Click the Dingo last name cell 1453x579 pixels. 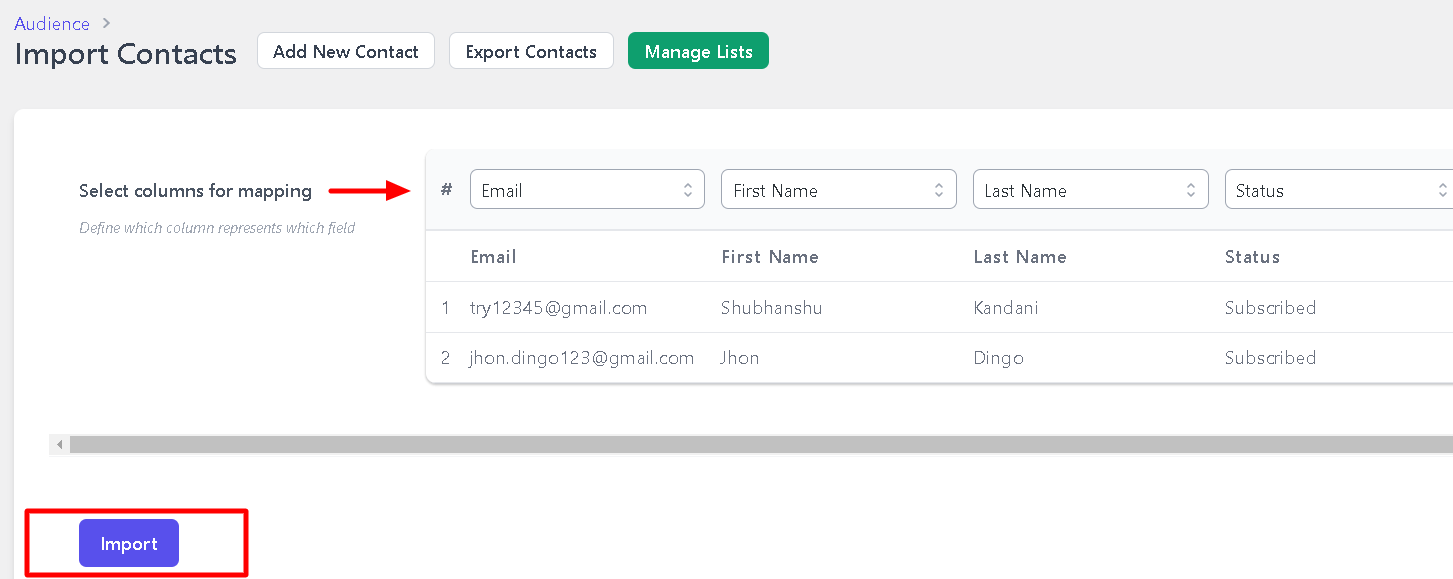click(998, 357)
